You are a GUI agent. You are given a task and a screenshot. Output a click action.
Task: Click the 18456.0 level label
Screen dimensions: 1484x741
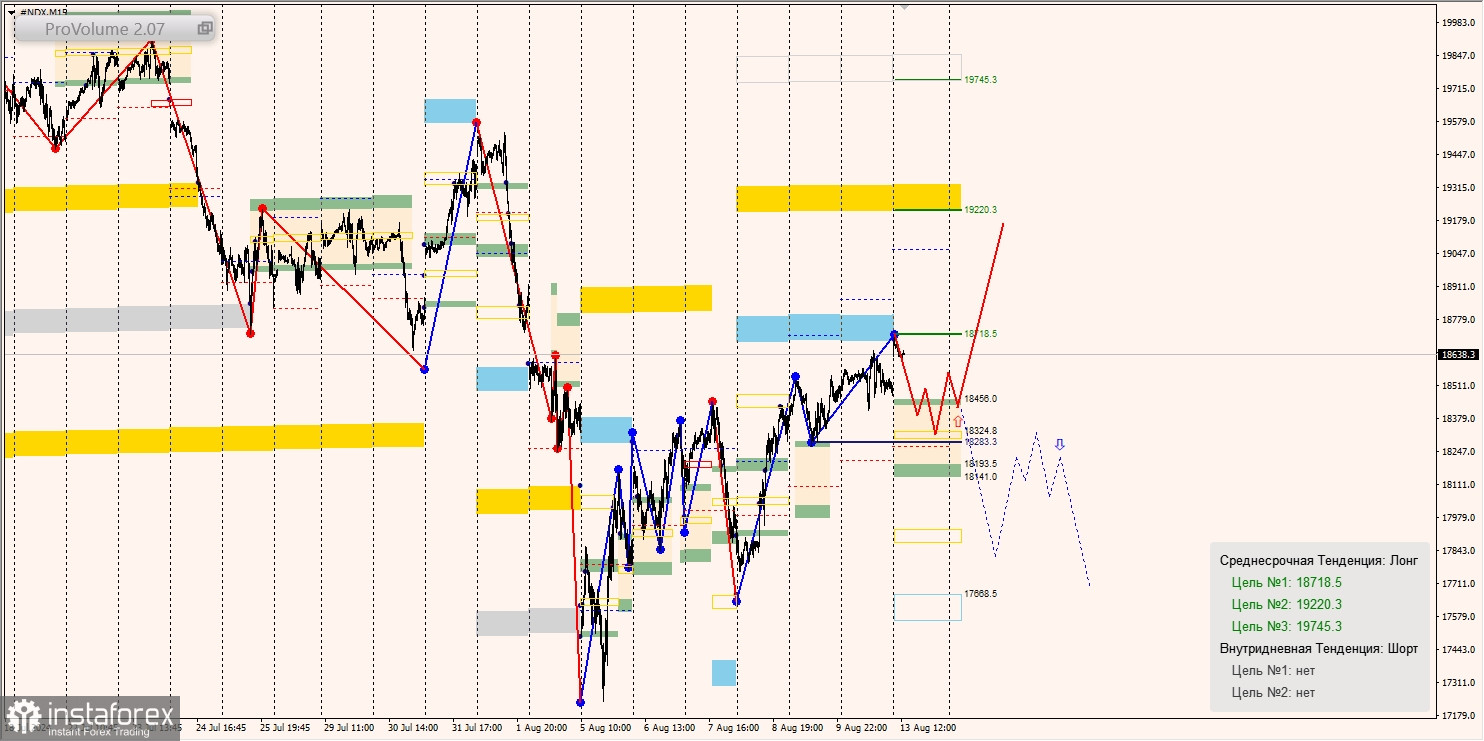pyautogui.click(x=980, y=398)
